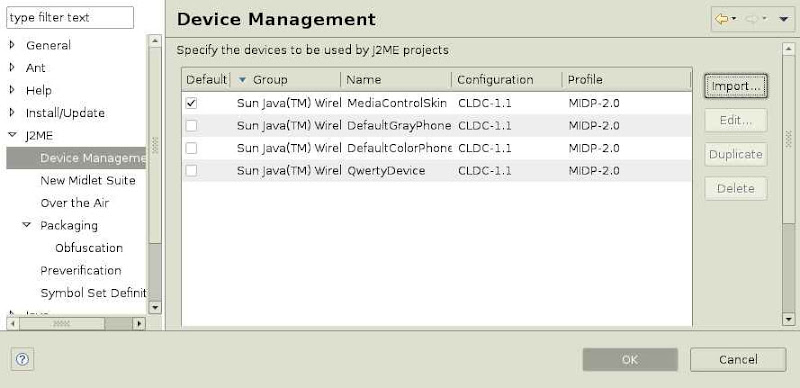
Task: Expand the Ant preferences node
Action: tap(12, 67)
